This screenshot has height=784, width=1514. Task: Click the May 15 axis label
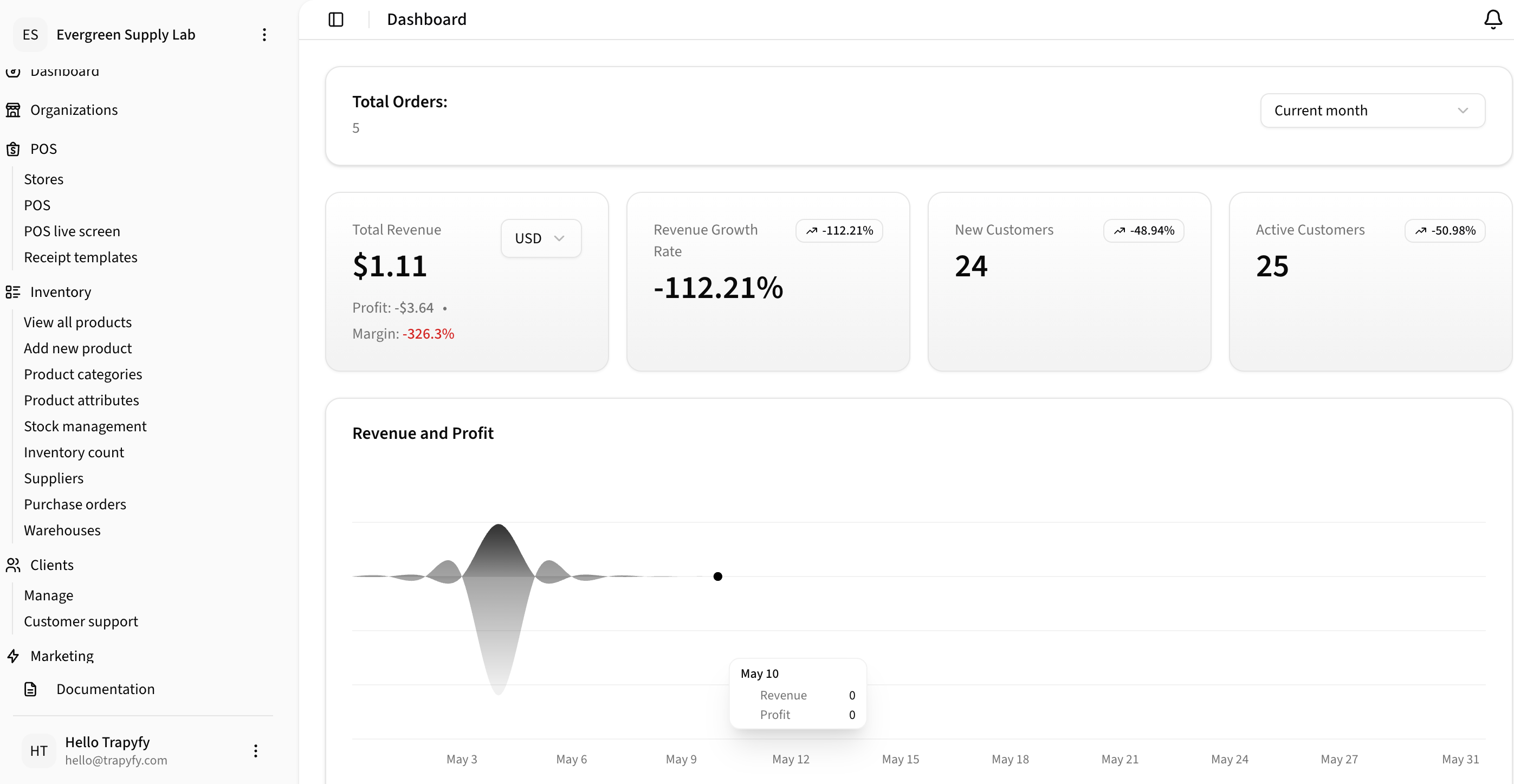coord(901,759)
